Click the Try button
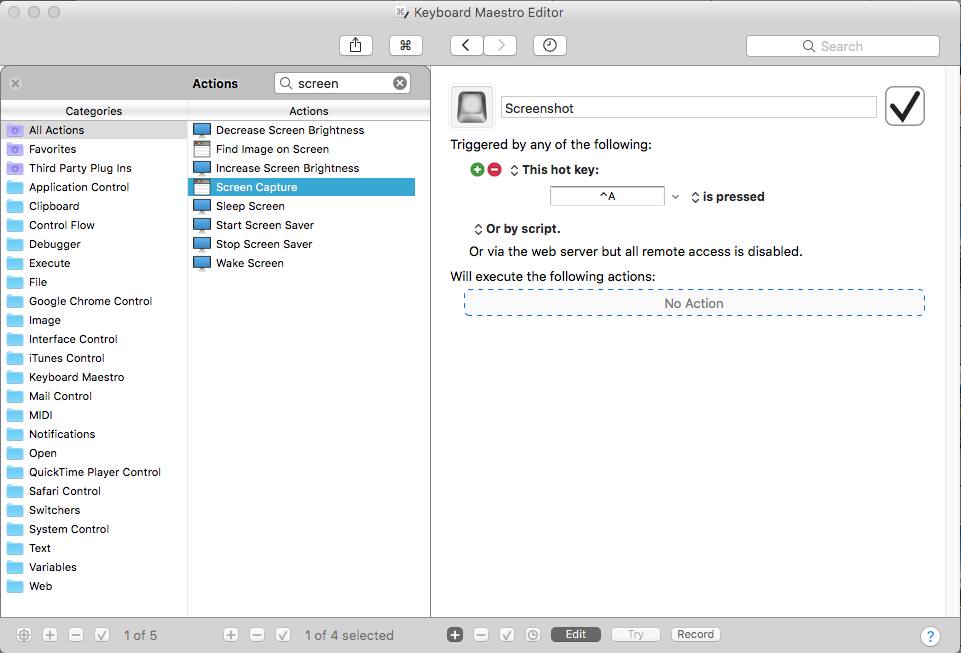 pos(636,635)
